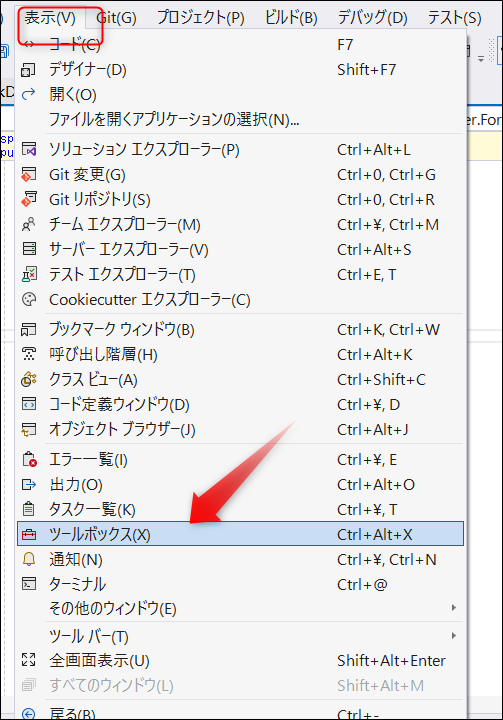Screen dimensions: 503x720
Task: Select 全画面表示(U) label
Action: [x=100, y=660]
